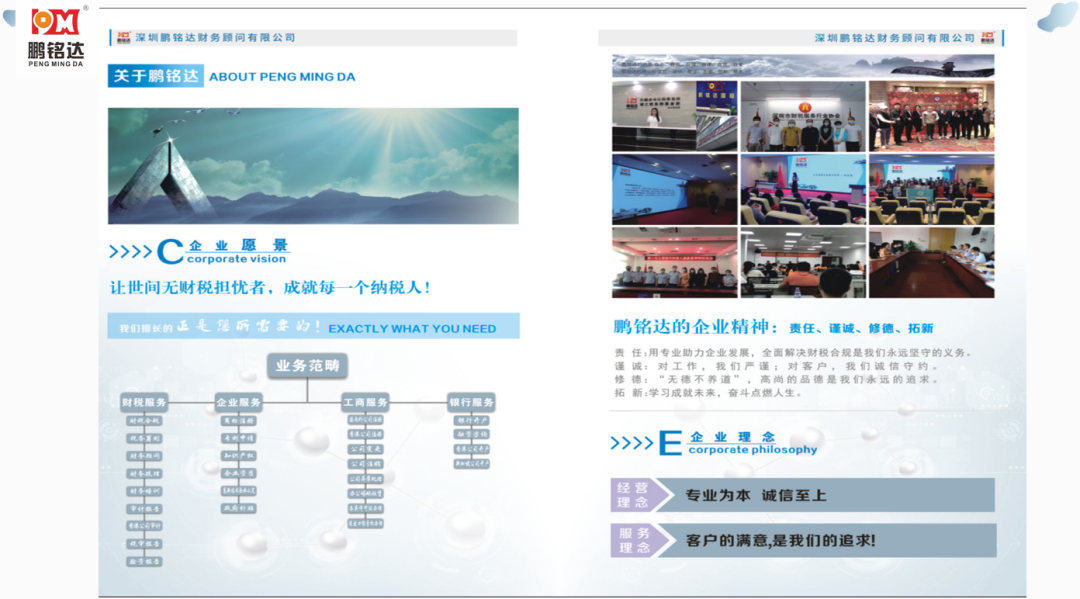This screenshot has height=599, width=1080.
Task: Open the reception desk photo
Action: coord(674,116)
